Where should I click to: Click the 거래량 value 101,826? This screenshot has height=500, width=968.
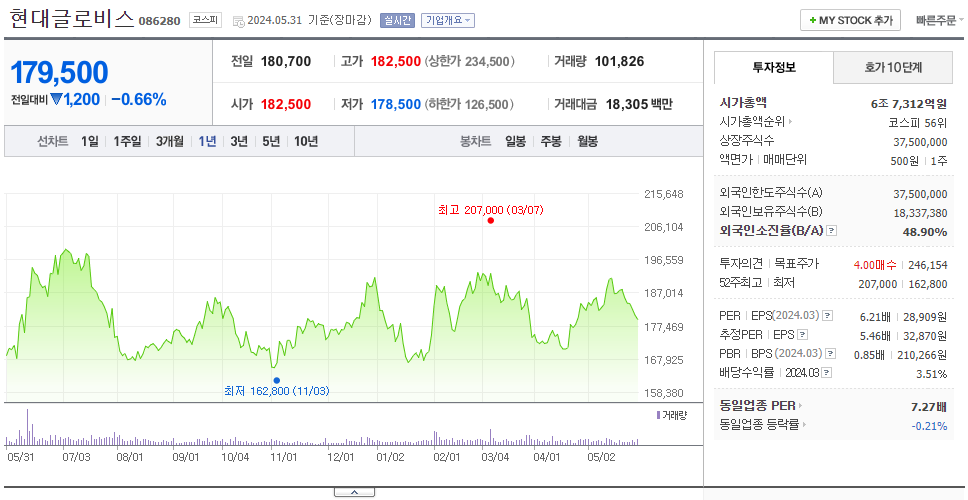click(x=619, y=62)
